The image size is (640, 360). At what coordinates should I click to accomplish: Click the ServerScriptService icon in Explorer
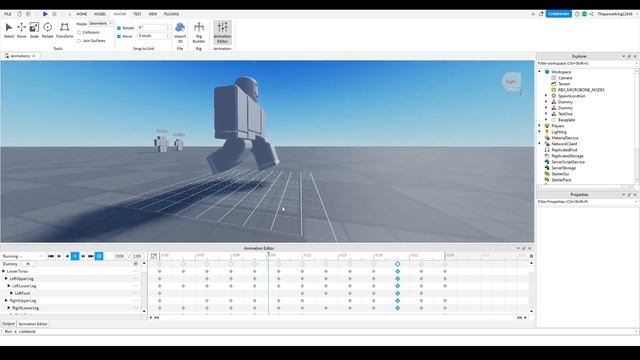[x=547, y=162]
